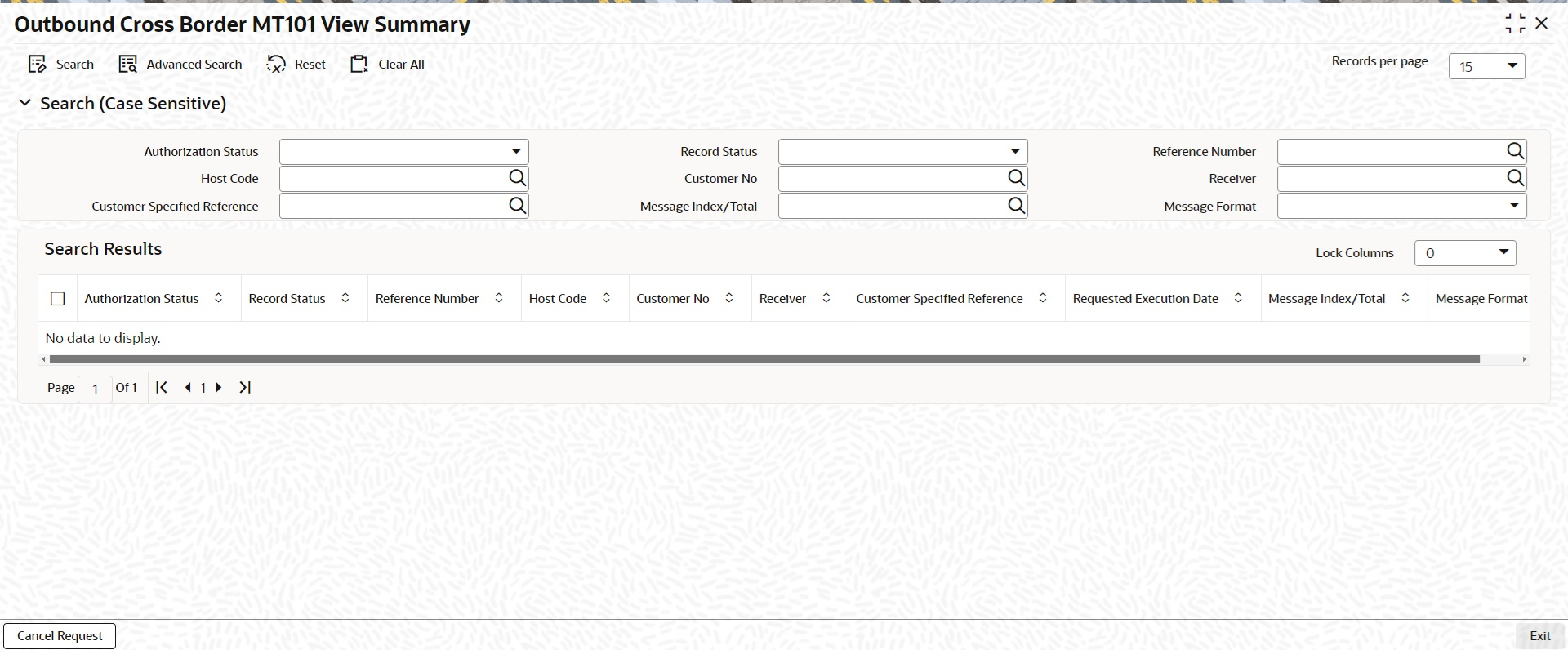
Task: Open the Reference Number lookup magnifier
Action: pyautogui.click(x=1516, y=151)
